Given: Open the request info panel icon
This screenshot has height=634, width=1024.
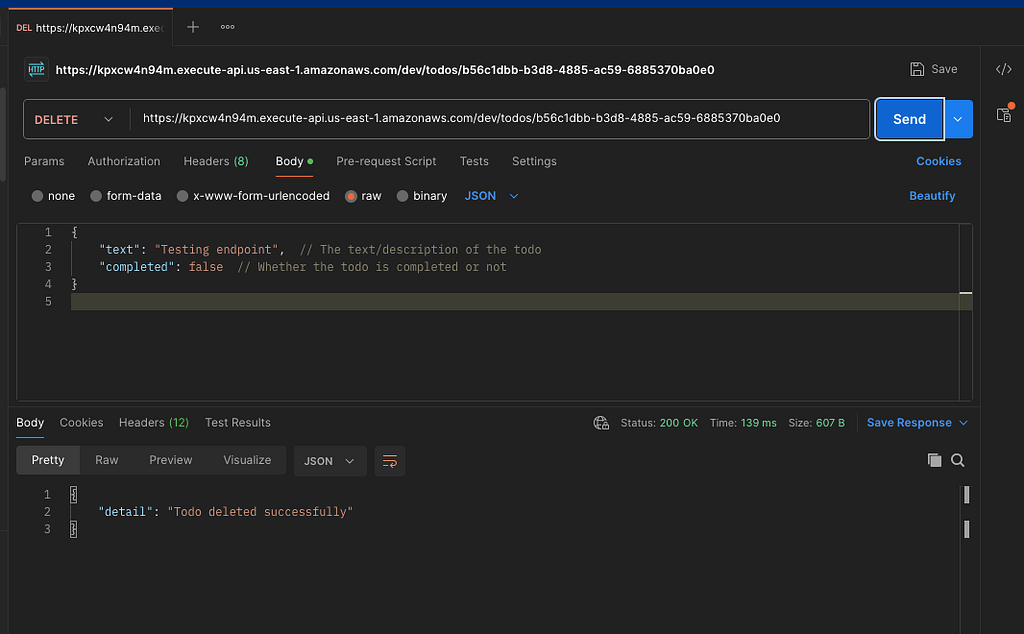Looking at the screenshot, I should (1004, 115).
